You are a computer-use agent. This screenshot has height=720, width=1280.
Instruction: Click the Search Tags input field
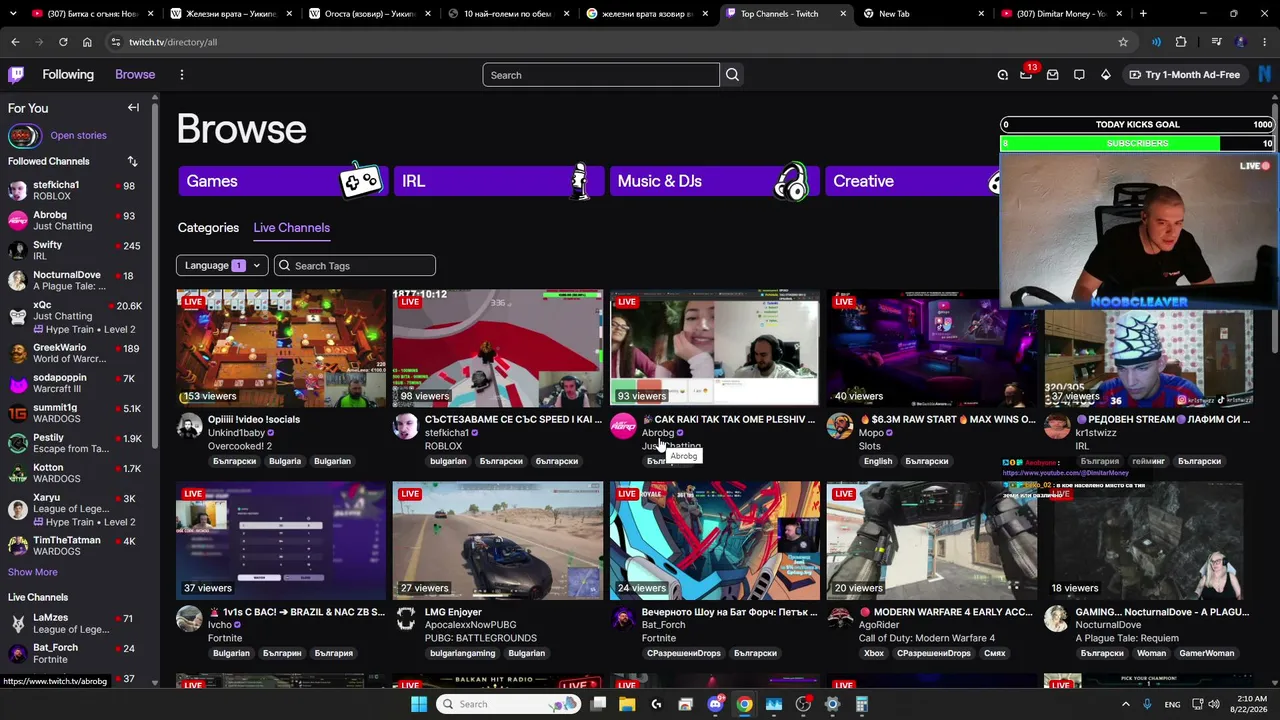(355, 265)
